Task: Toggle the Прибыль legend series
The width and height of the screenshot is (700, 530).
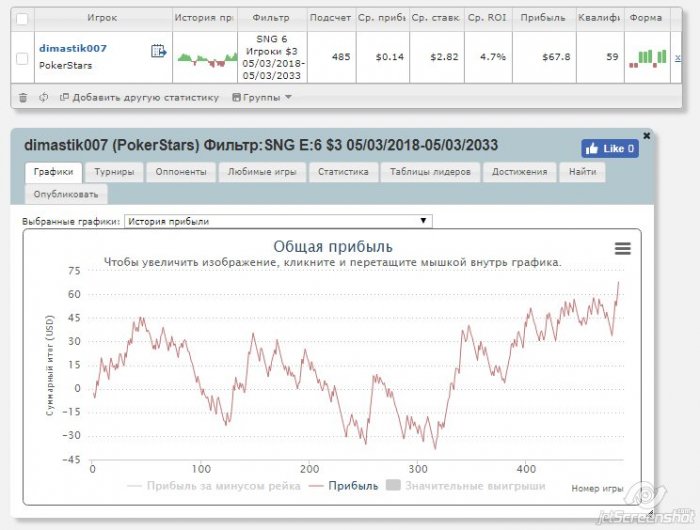Action: pyautogui.click(x=344, y=486)
